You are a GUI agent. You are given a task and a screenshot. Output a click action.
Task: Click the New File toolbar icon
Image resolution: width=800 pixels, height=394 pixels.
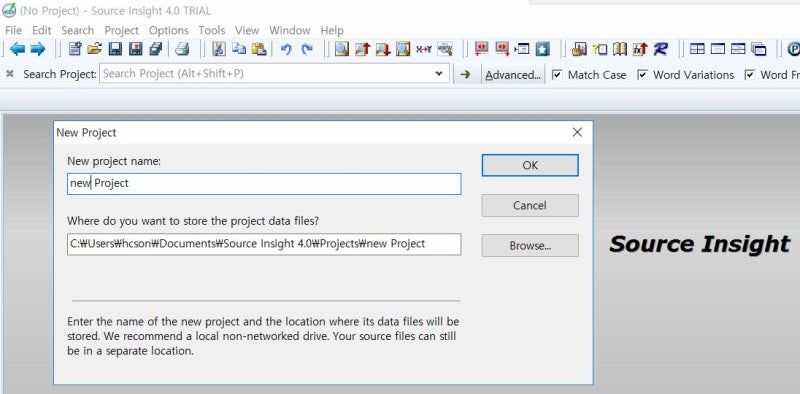(74, 49)
